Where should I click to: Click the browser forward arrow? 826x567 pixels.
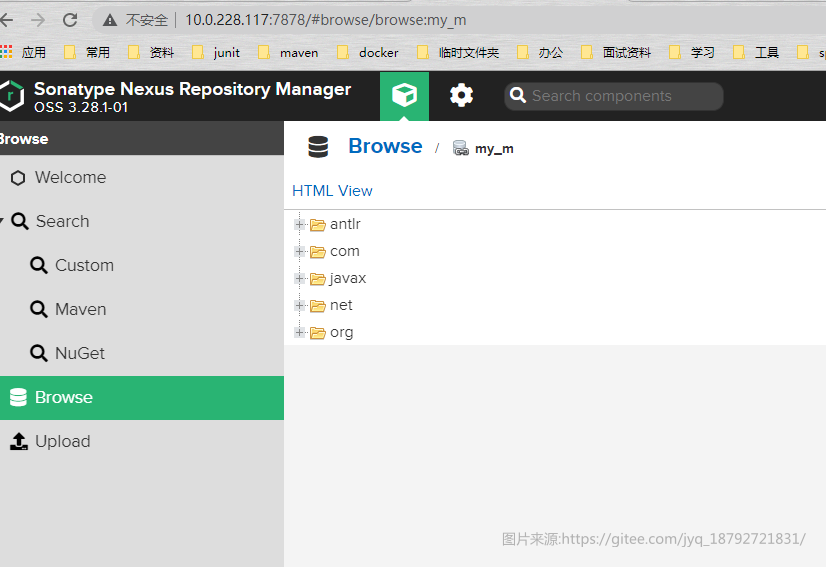click(x=38, y=20)
